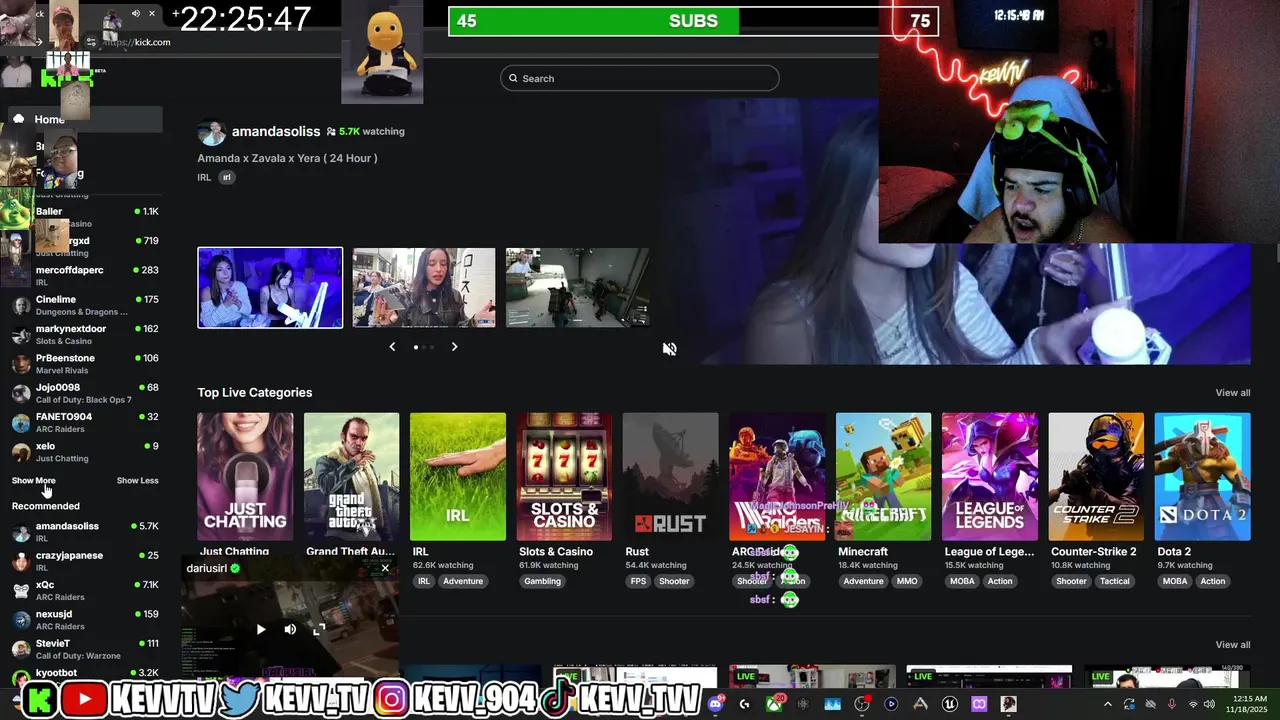
Task: Open Jojo0098 channel in following list
Action: tap(85, 393)
